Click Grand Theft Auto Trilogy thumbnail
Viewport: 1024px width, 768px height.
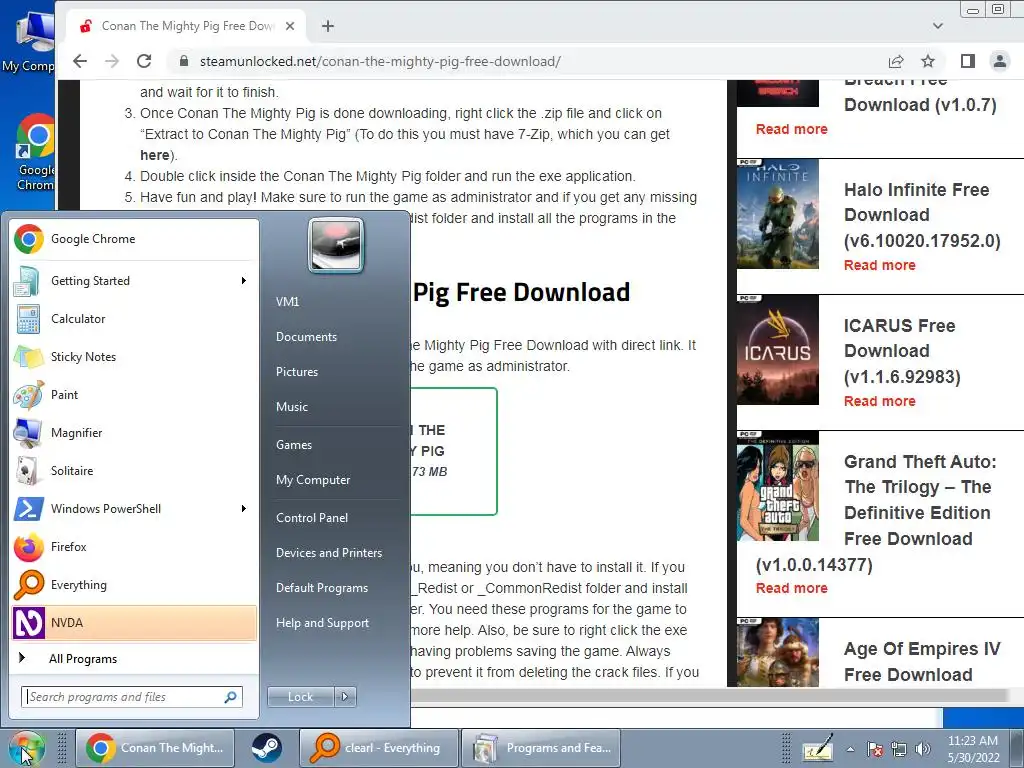(777, 485)
